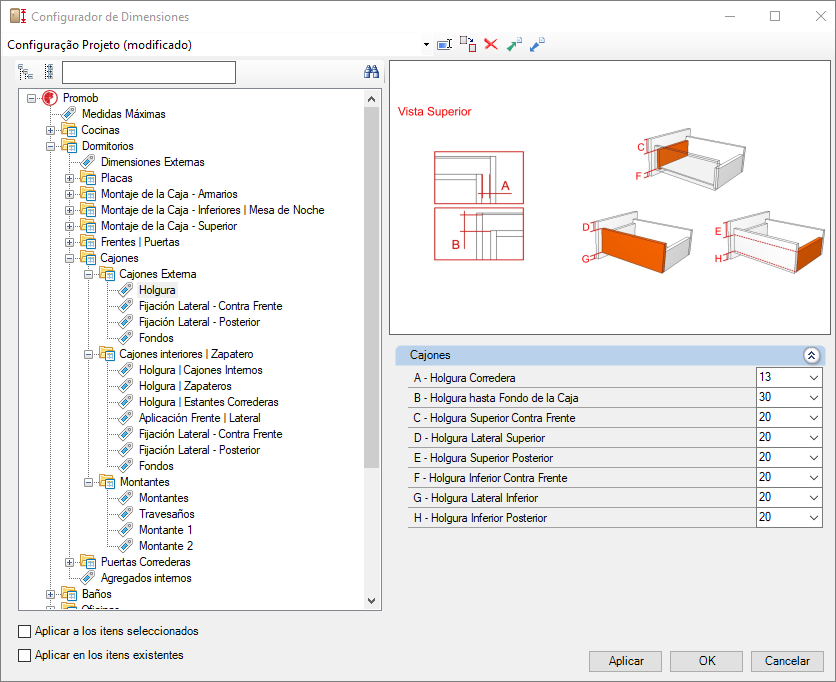
Task: Click the Travesaños tag icon
Action: point(126,514)
